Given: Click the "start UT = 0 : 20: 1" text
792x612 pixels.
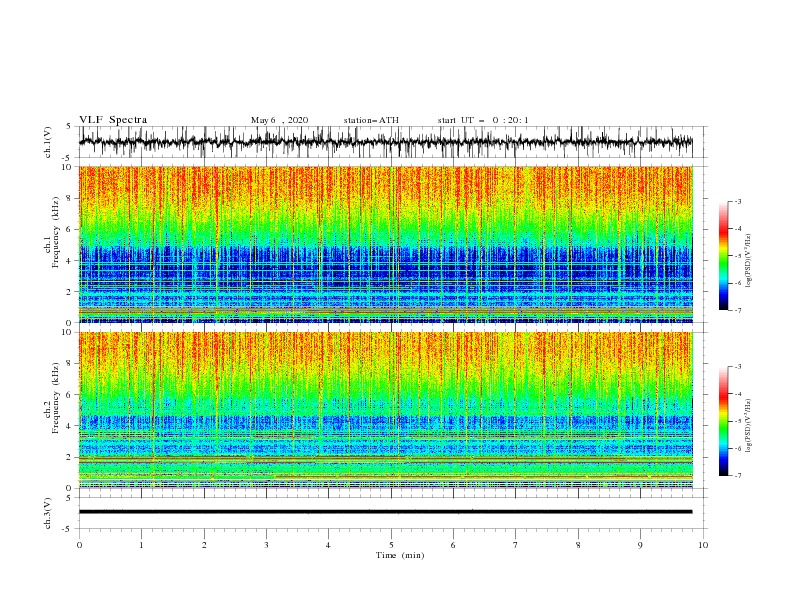Looking at the screenshot, I should pyautogui.click(x=483, y=120).
